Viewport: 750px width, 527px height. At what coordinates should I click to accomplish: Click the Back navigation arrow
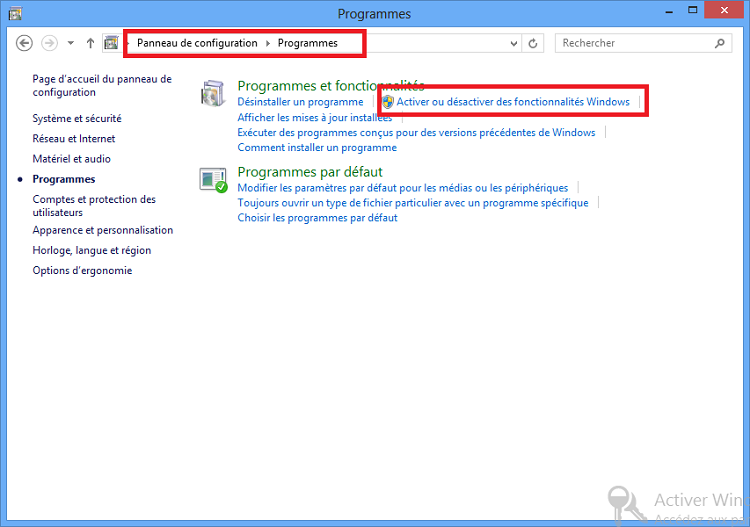[x=24, y=43]
